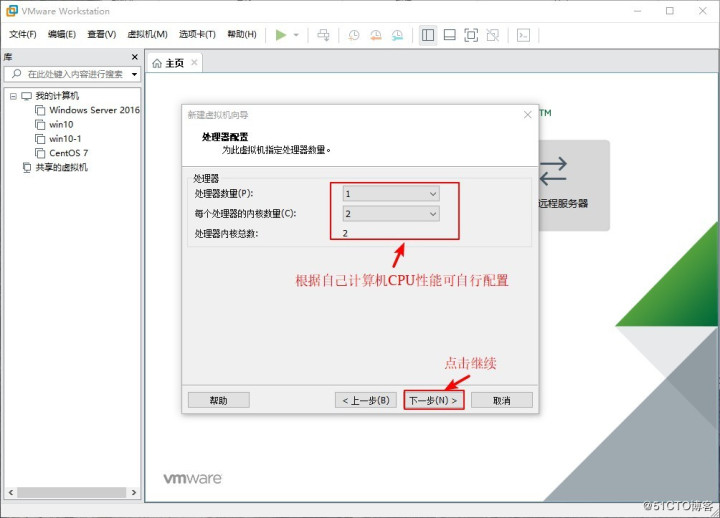Open the 选项卡(T) menu
720x518 pixels.
point(197,34)
